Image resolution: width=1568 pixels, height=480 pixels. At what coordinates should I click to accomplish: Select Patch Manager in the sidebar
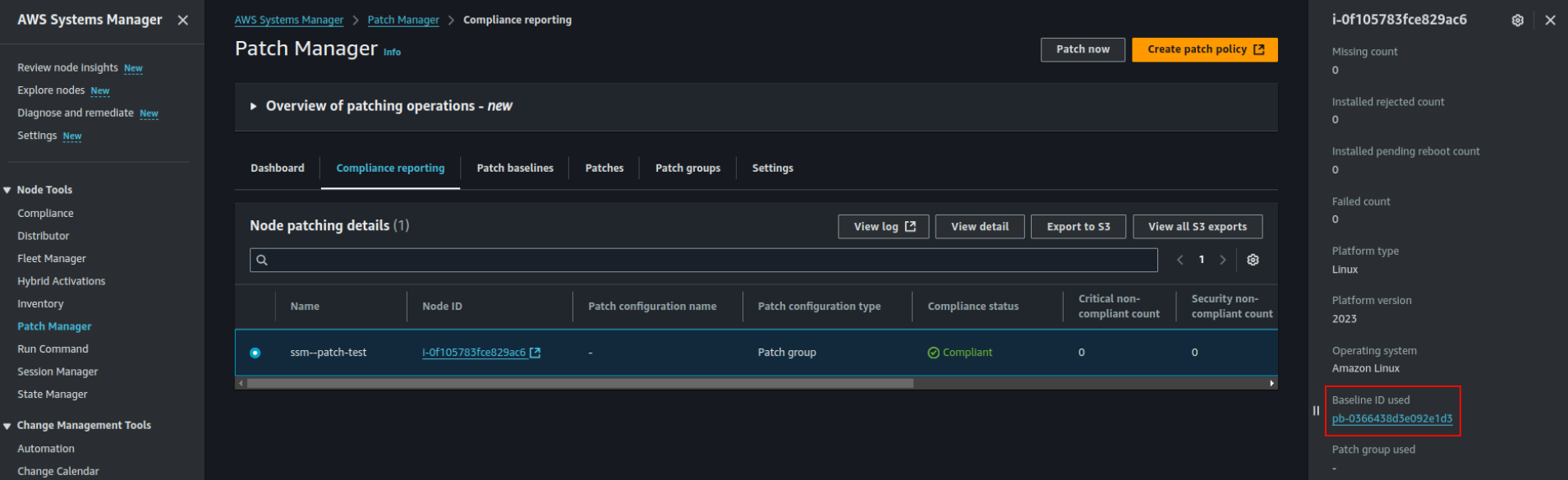coord(54,326)
